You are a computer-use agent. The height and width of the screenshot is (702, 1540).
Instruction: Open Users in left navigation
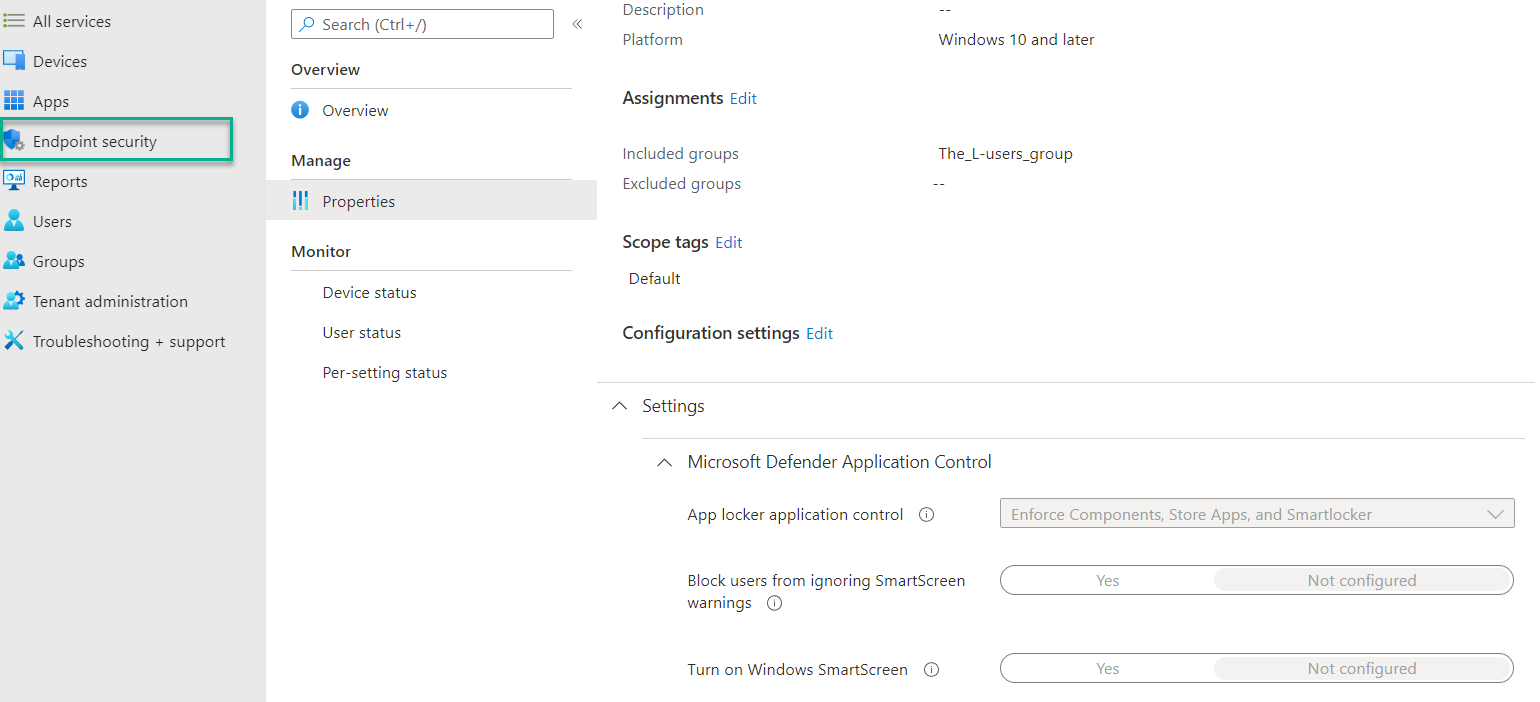click(52, 221)
